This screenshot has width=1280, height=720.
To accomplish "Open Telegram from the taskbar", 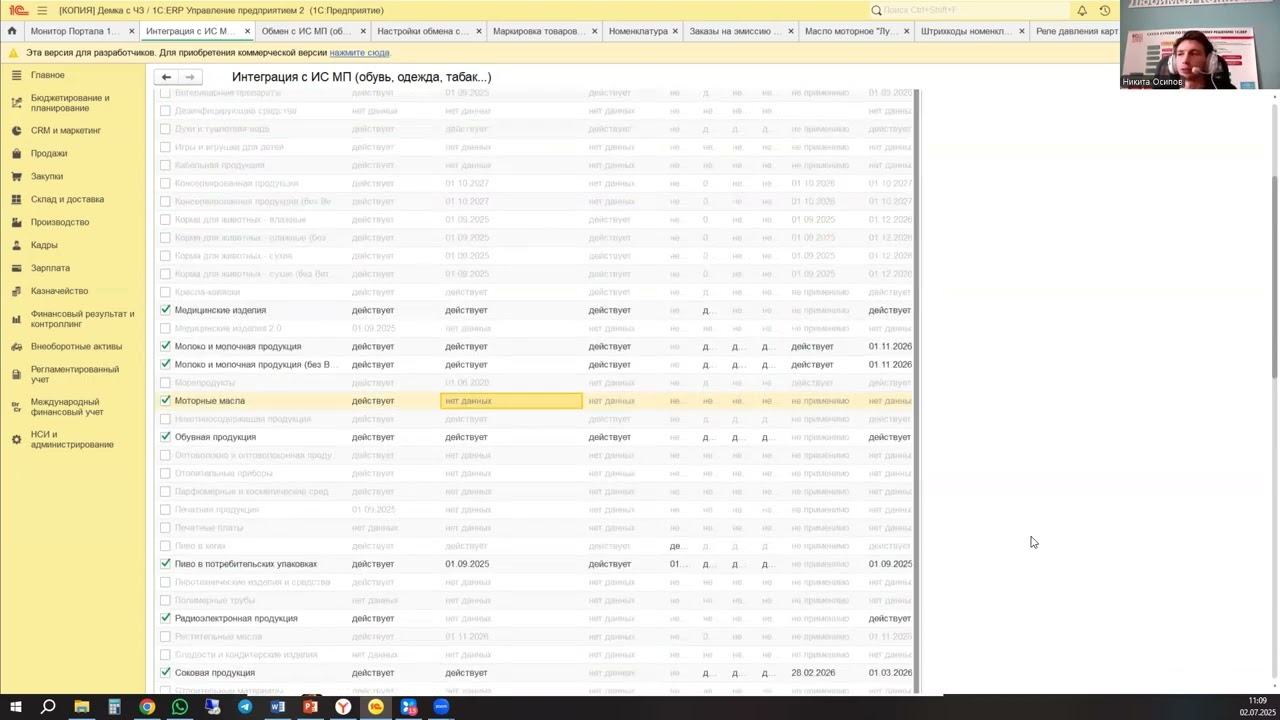I will point(245,707).
